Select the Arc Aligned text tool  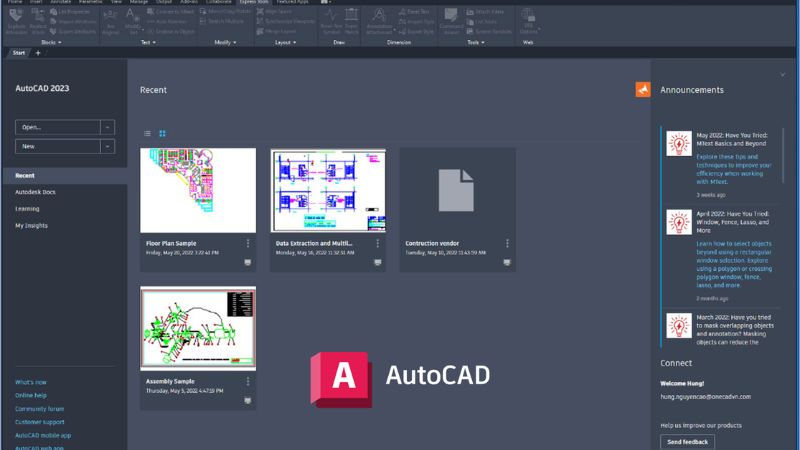click(110, 22)
